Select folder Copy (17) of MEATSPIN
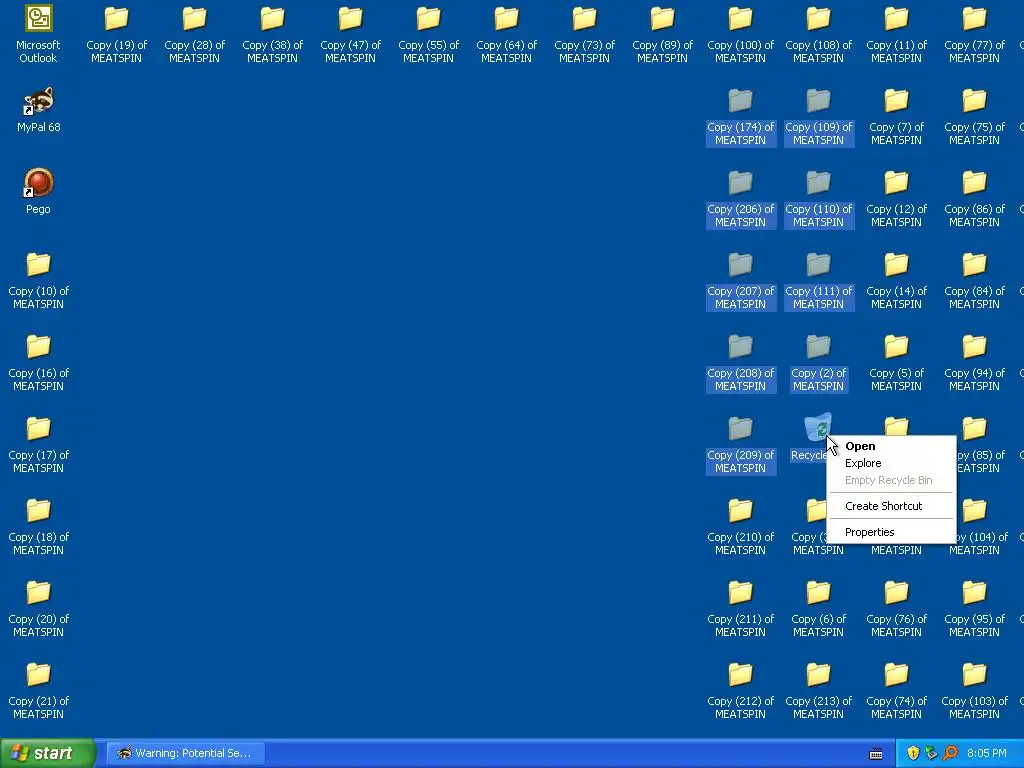Screen dimensions: 1024x768 38,444
